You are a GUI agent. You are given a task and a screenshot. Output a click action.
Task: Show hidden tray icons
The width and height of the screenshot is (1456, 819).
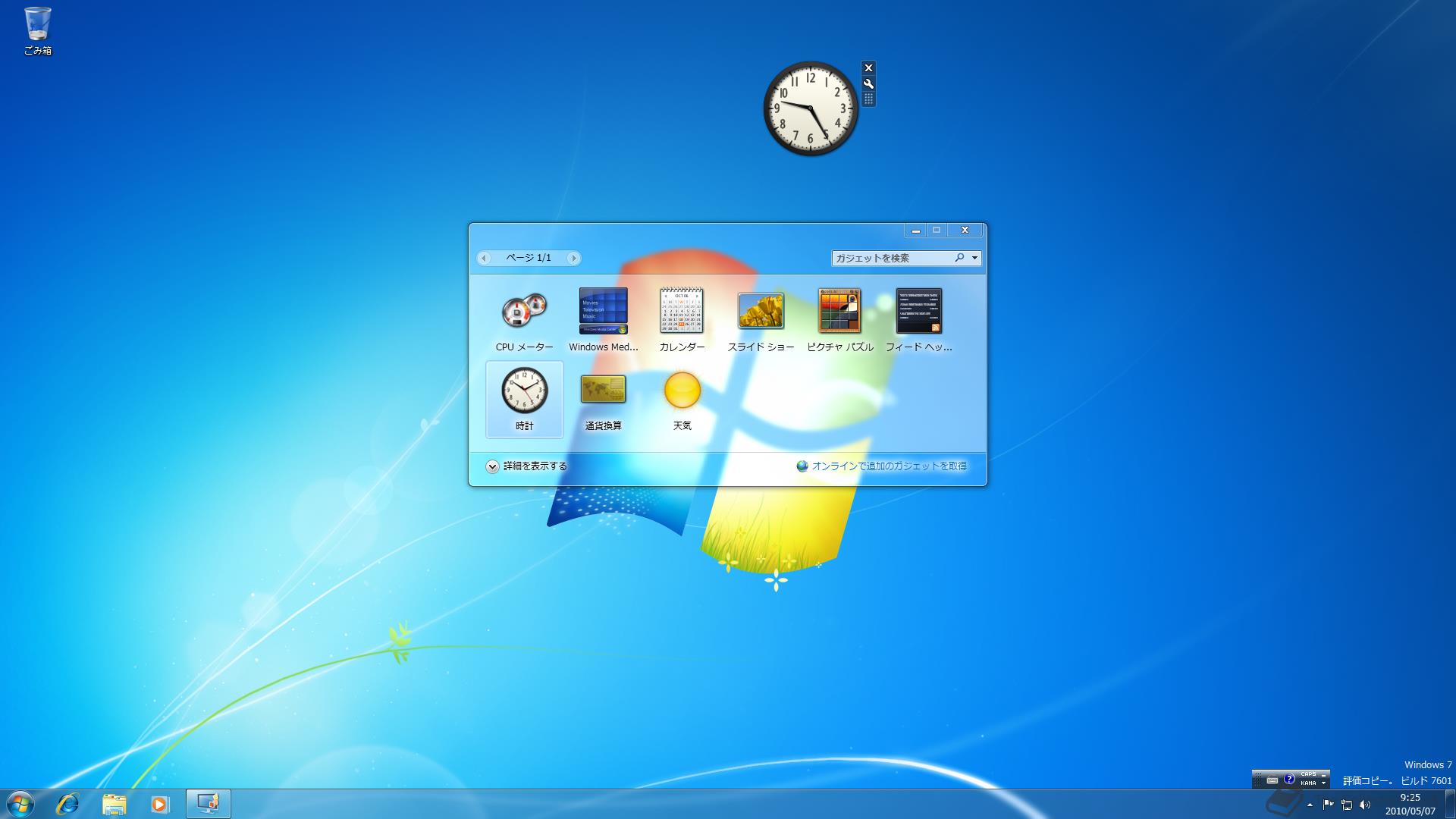tap(1310, 805)
